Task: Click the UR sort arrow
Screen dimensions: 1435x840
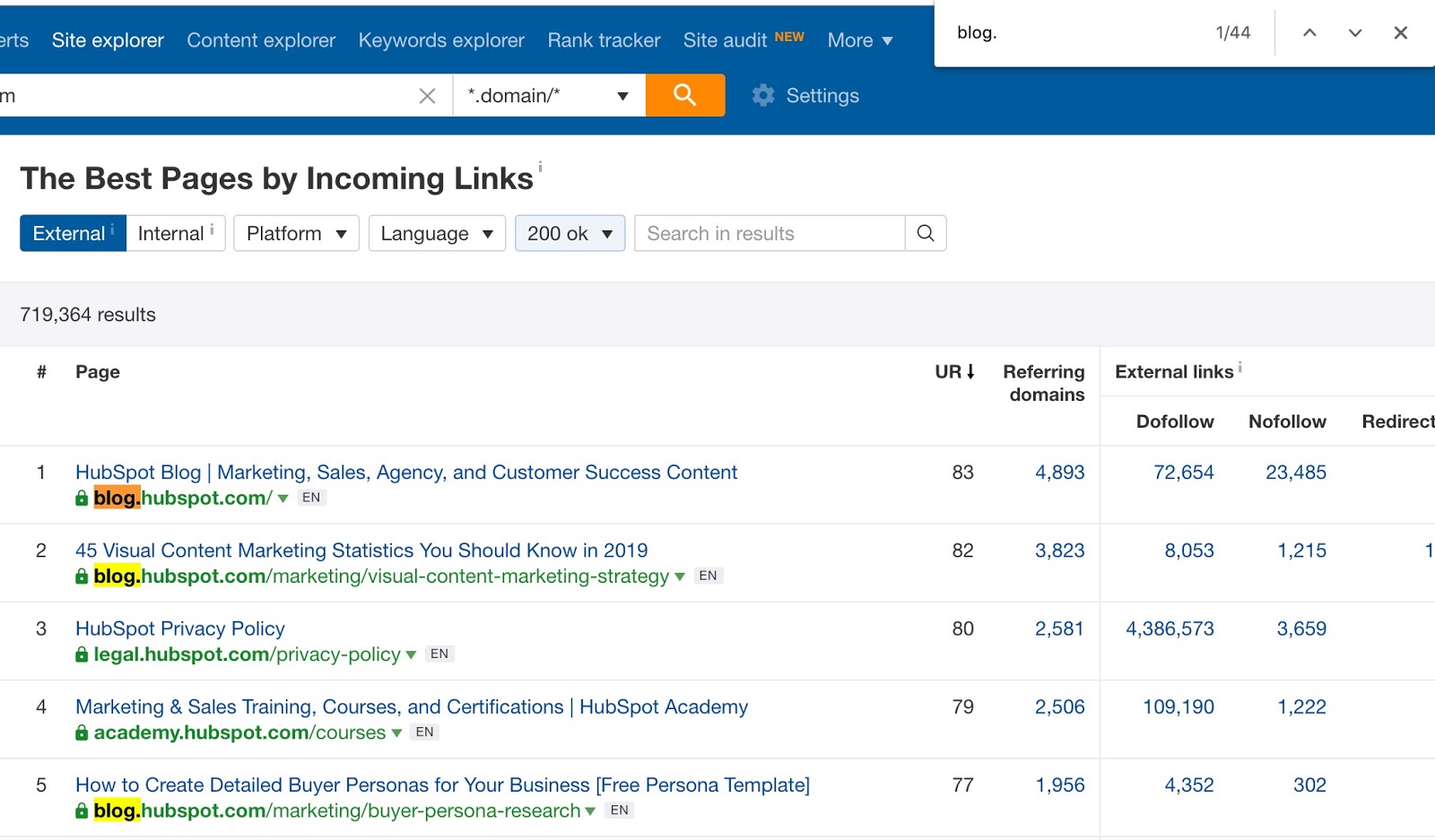Action: click(x=970, y=371)
